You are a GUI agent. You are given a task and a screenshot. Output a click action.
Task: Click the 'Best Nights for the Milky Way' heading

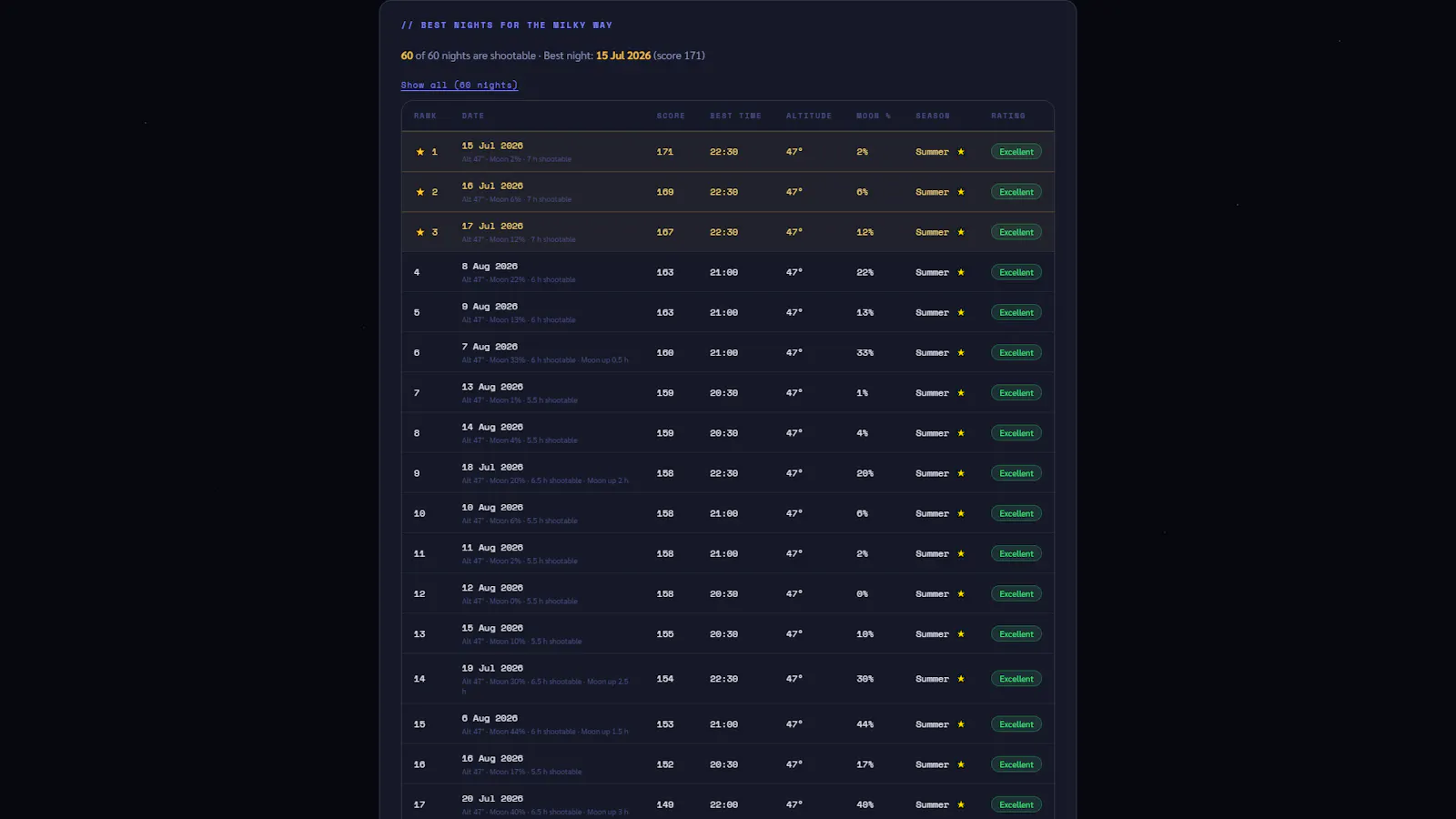coord(506,25)
